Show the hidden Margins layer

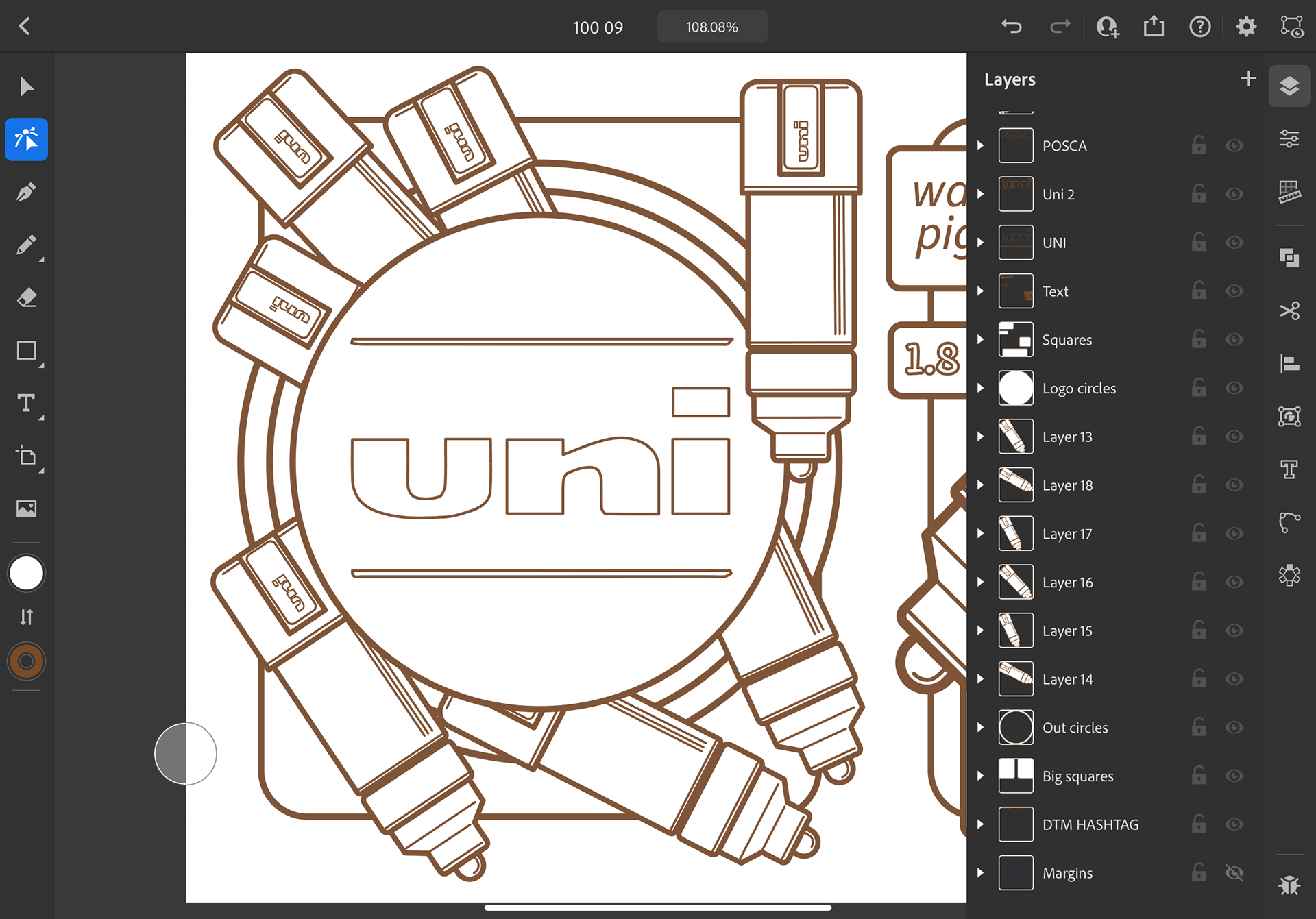1234,872
